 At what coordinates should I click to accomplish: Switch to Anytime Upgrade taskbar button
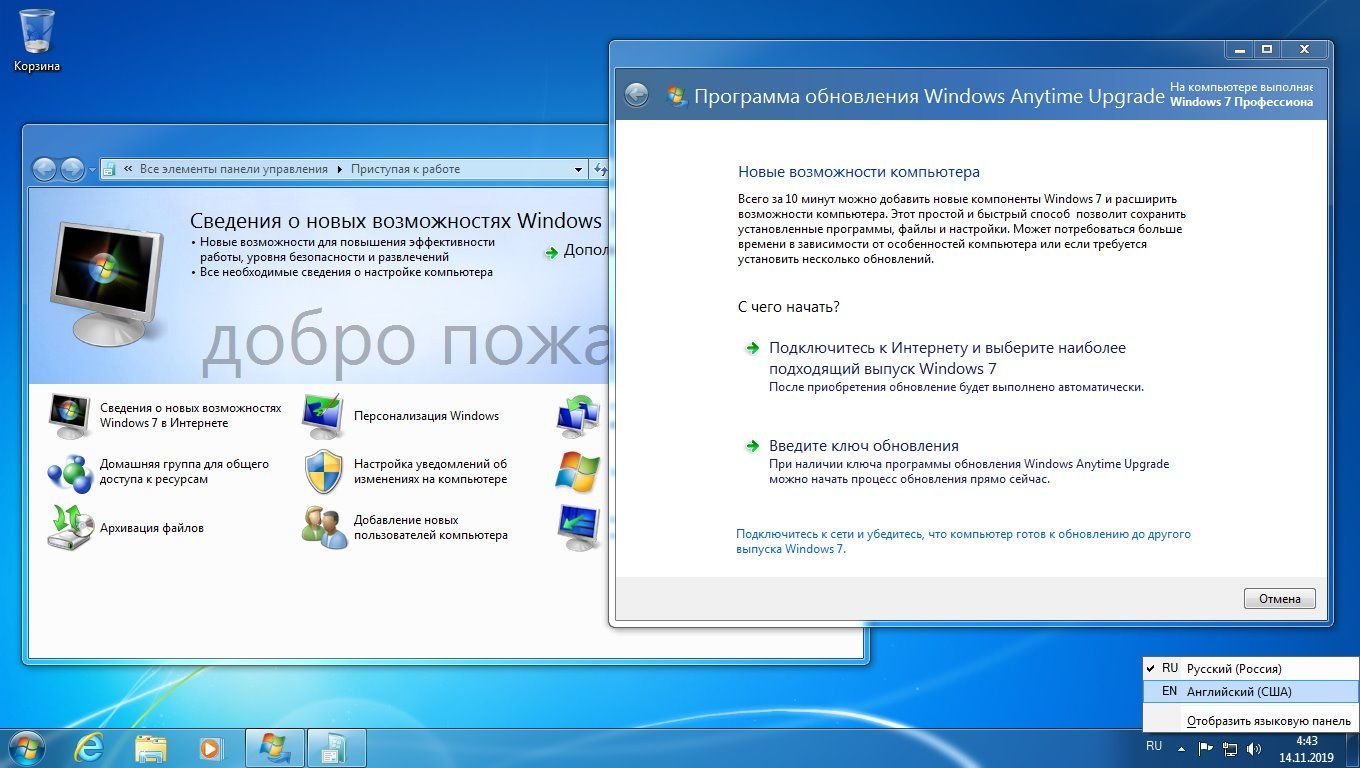pyautogui.click(x=275, y=748)
